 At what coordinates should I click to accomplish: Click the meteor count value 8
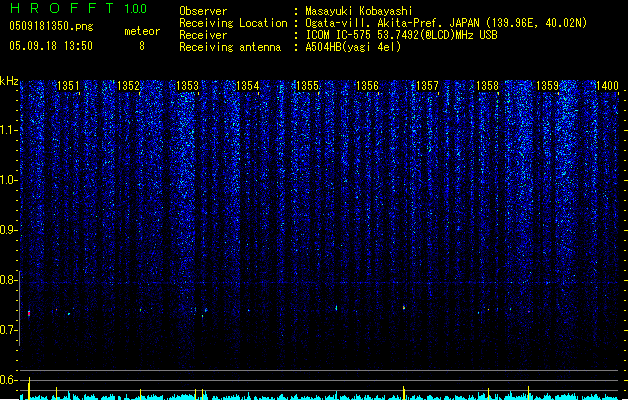point(142,46)
